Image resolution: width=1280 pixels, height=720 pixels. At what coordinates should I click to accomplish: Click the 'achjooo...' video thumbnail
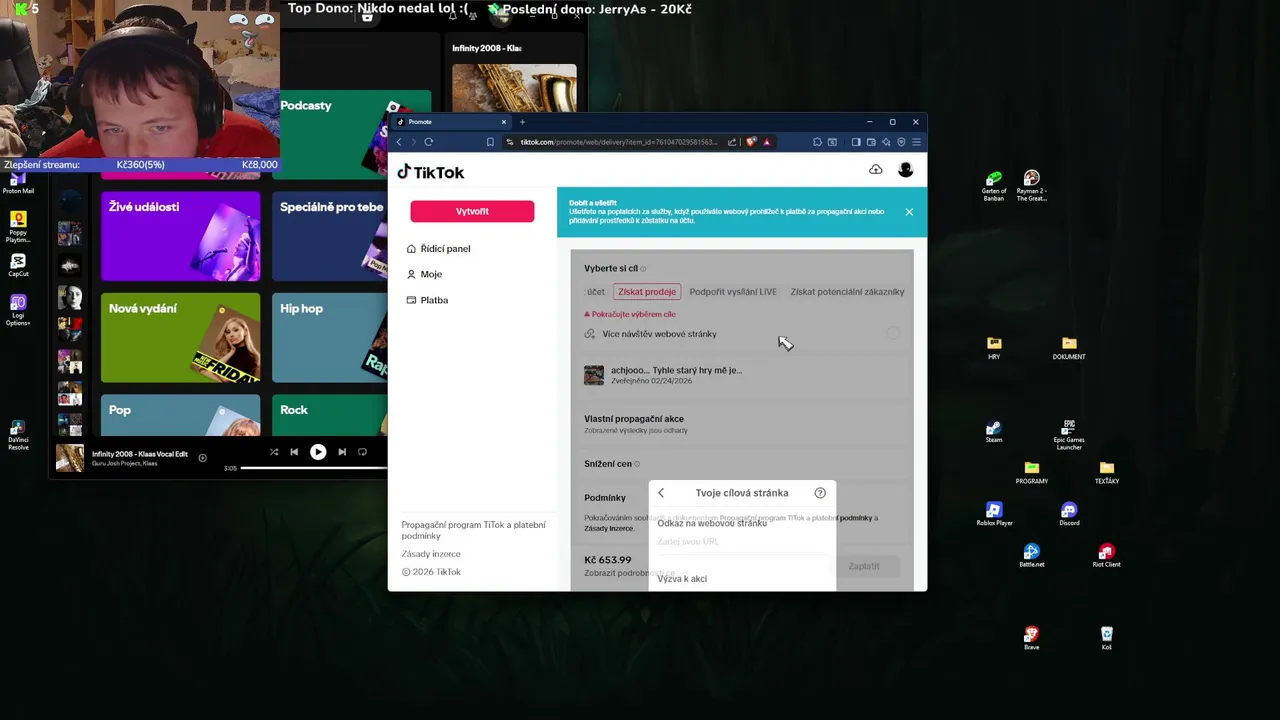pos(594,375)
